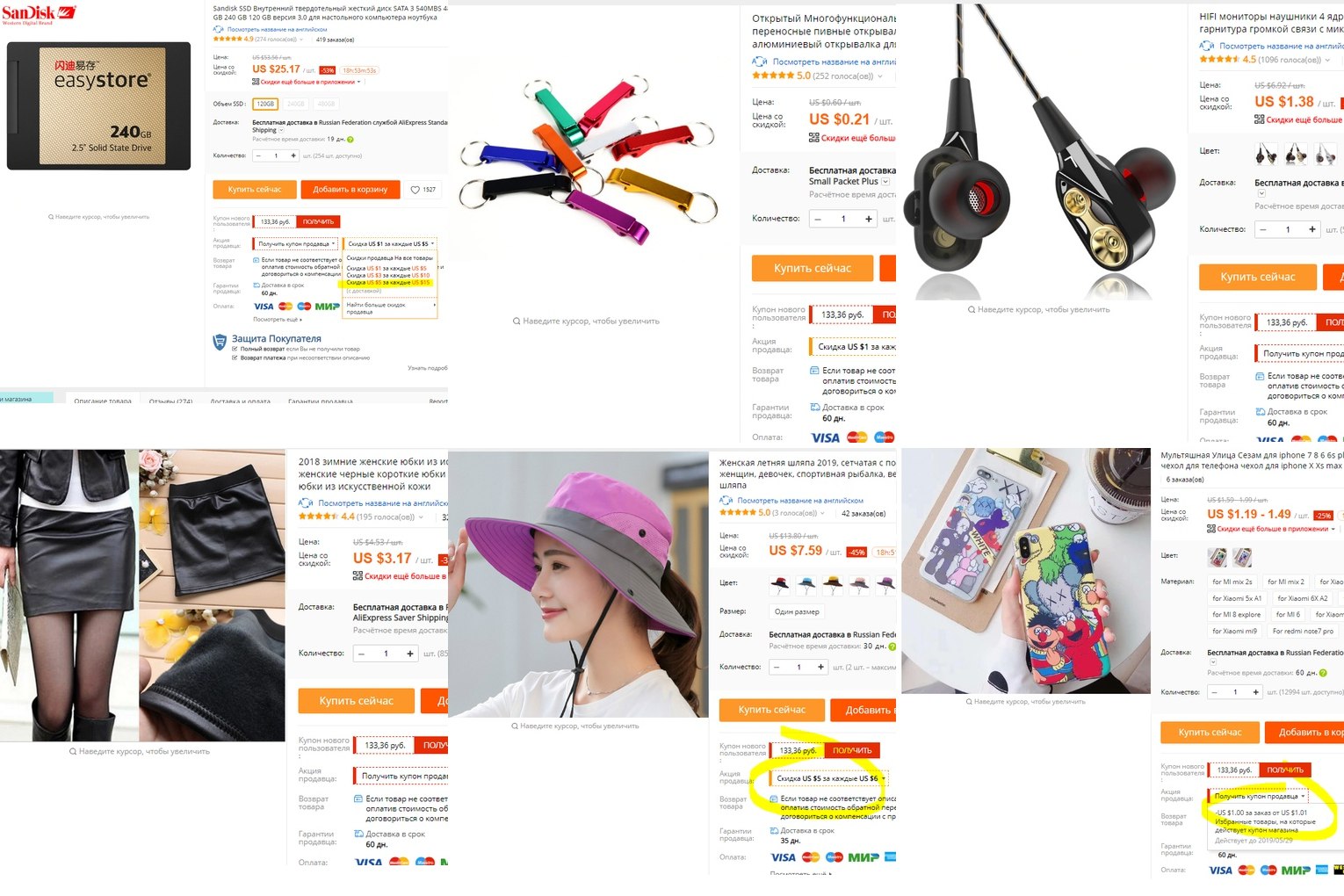1344x896 pixels.
Task: Decrease the hat quantity with the minus icon
Action: click(777, 668)
